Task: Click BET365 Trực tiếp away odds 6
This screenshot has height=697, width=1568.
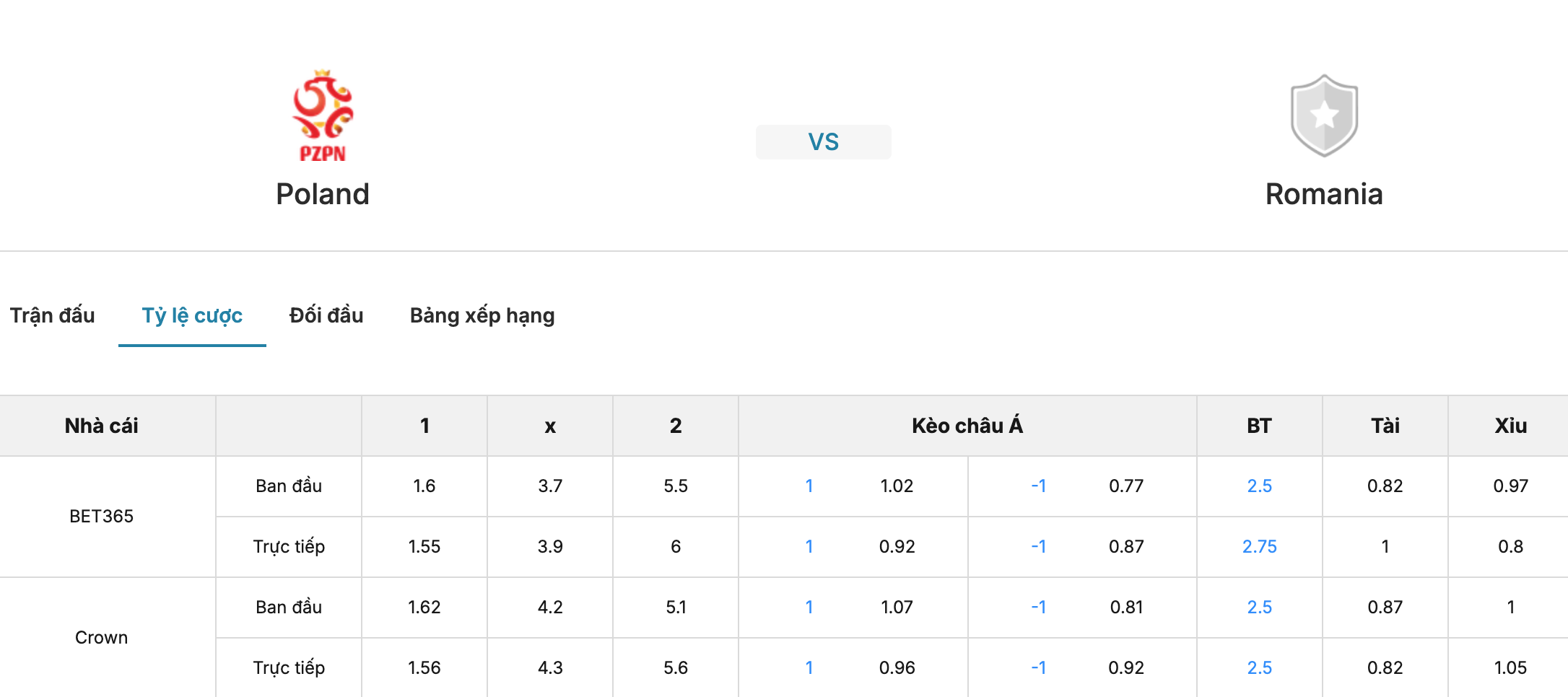Action: pos(676,546)
